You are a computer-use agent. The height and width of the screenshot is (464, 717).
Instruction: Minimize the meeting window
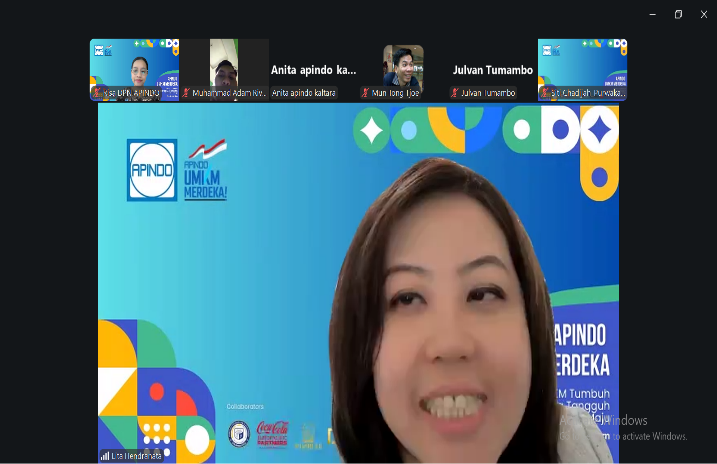(x=653, y=14)
